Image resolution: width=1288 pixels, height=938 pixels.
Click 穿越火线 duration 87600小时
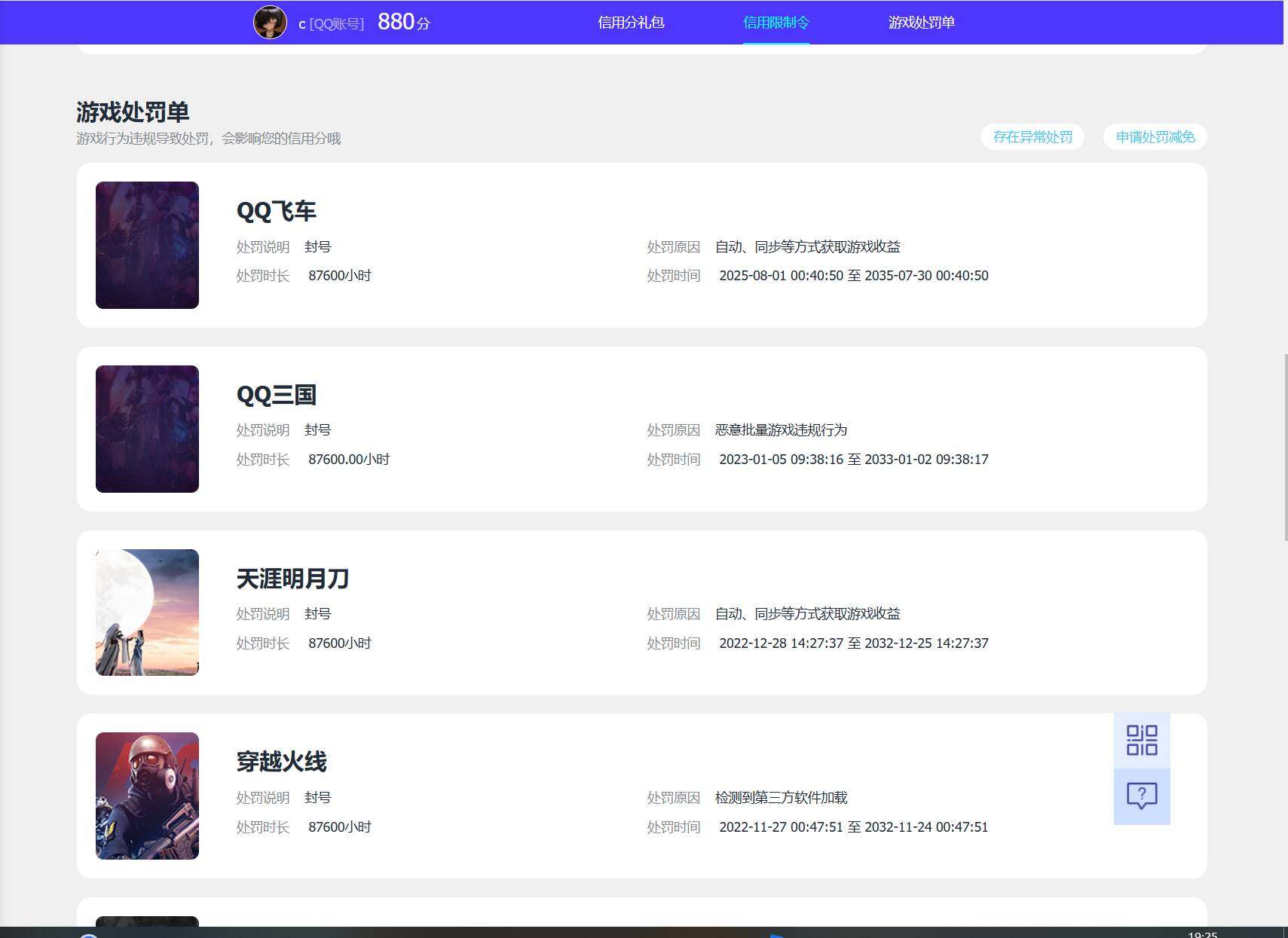point(340,827)
